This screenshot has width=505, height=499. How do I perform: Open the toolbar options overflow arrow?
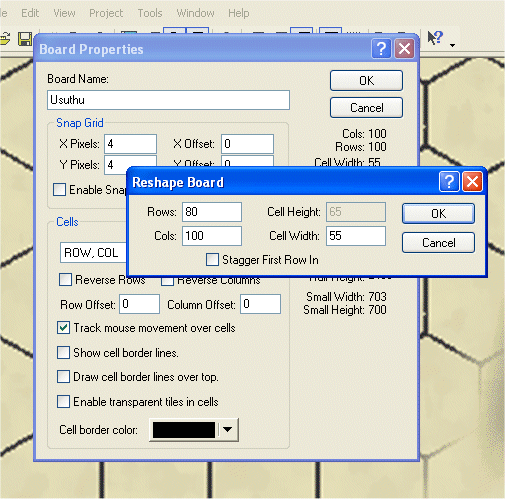[452, 45]
